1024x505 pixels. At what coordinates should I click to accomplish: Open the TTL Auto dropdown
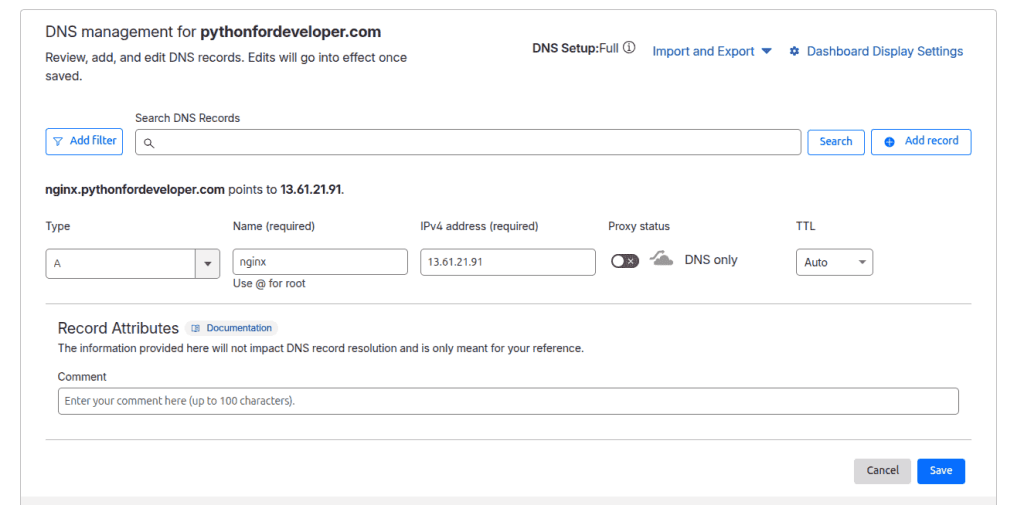[x=834, y=262]
